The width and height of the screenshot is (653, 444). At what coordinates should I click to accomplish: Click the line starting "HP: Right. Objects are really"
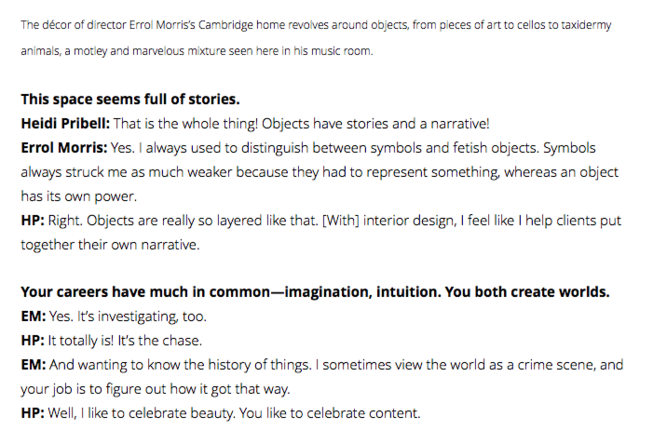point(300,220)
